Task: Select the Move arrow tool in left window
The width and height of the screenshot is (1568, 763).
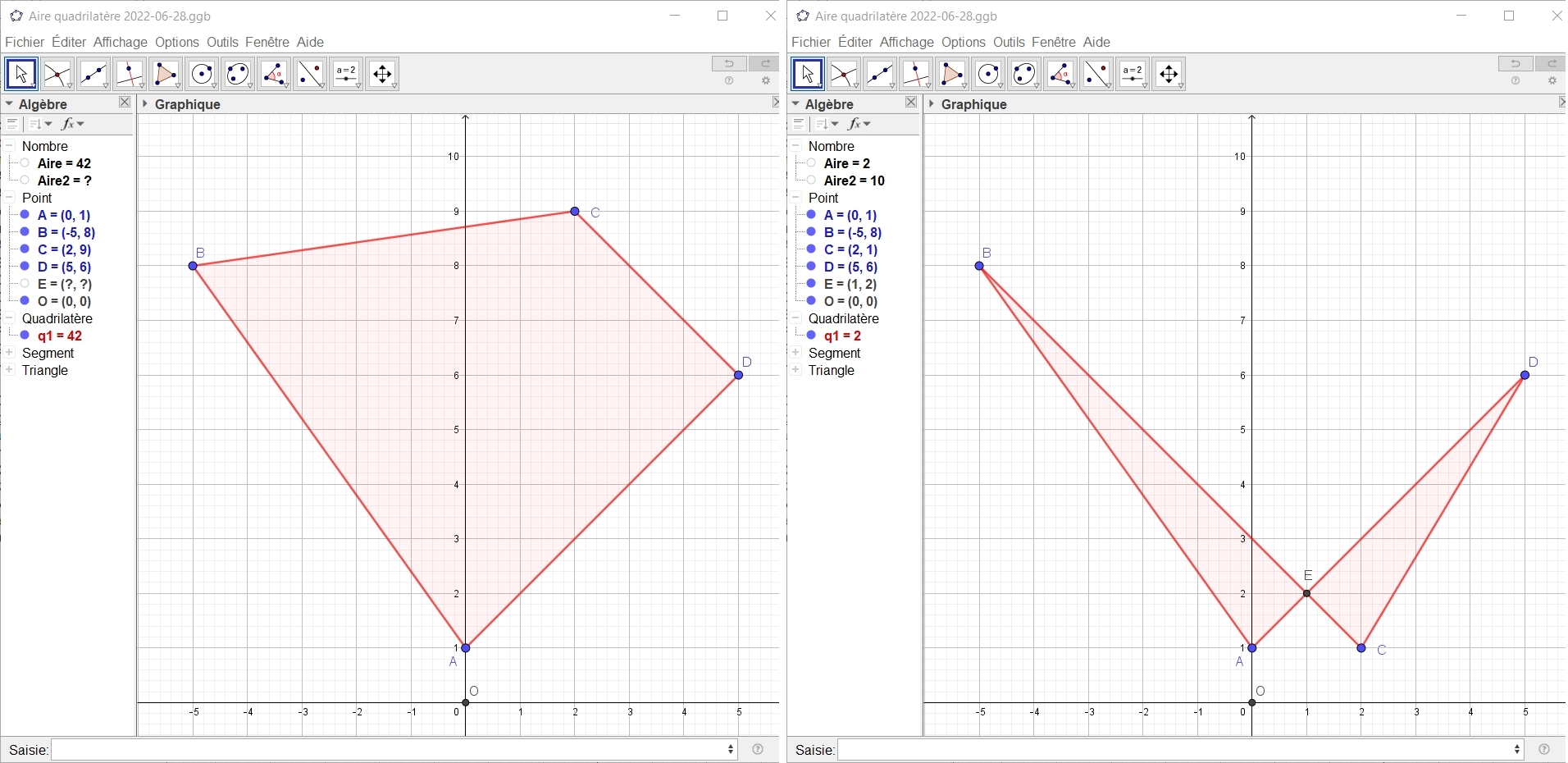Action: pyautogui.click(x=21, y=74)
